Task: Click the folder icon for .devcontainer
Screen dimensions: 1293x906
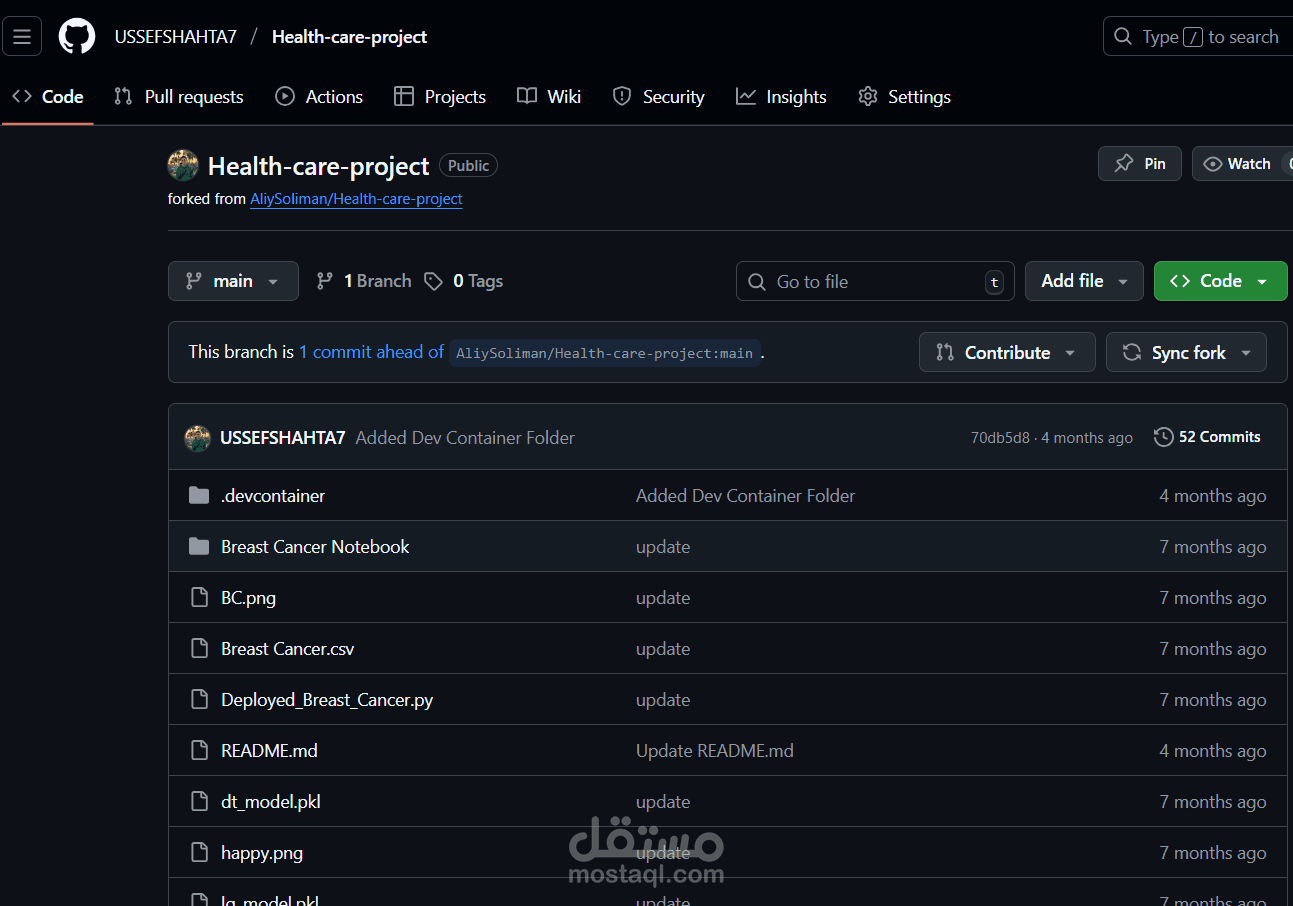Action: (200, 496)
